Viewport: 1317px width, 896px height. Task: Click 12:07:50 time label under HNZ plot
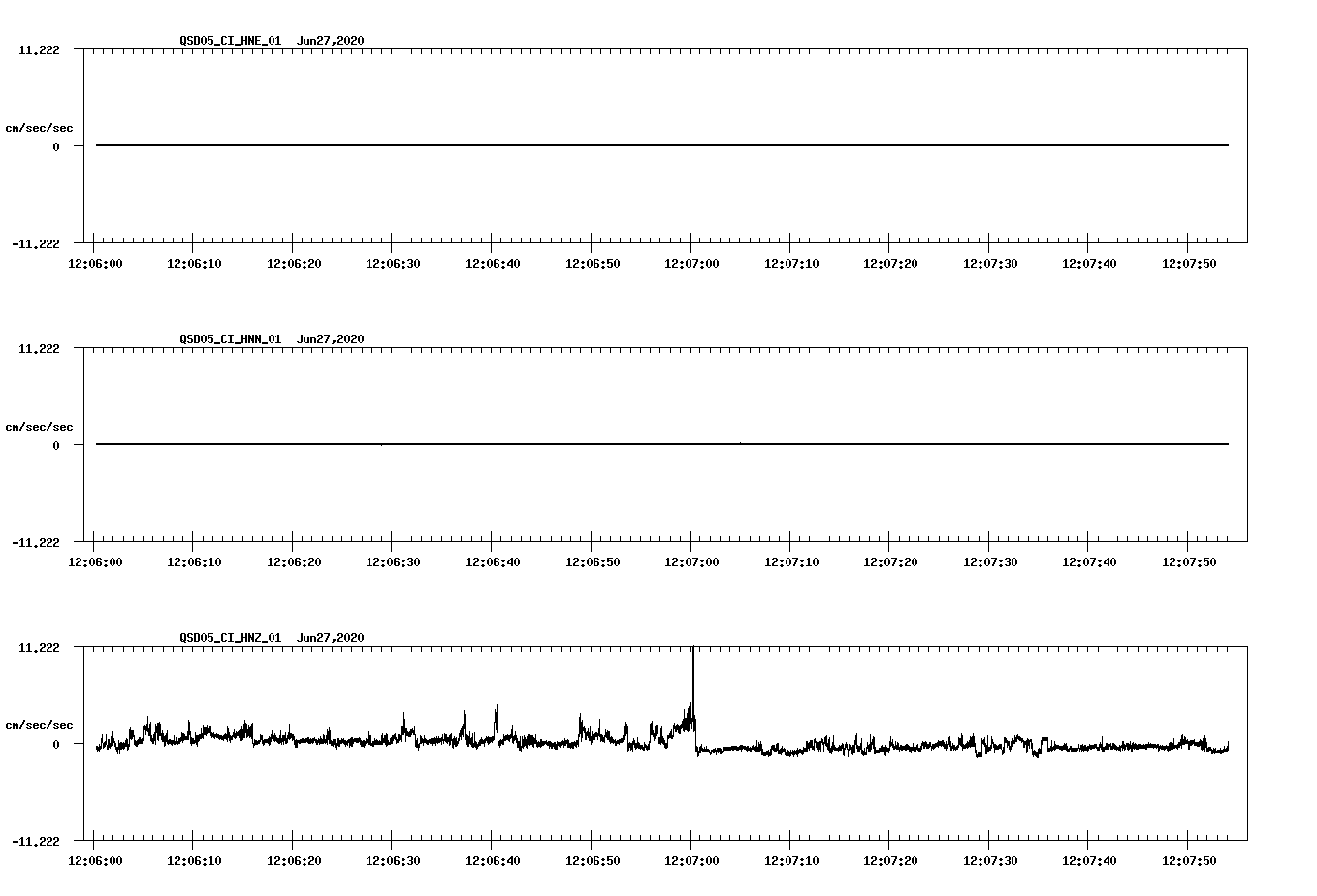coord(1188,861)
